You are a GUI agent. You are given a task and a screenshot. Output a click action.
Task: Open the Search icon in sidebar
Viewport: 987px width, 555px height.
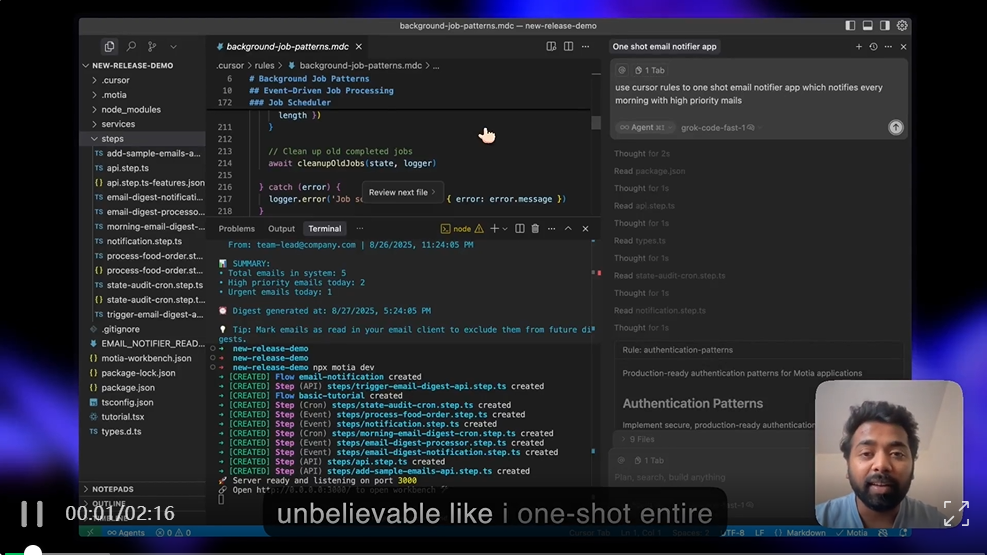point(131,47)
